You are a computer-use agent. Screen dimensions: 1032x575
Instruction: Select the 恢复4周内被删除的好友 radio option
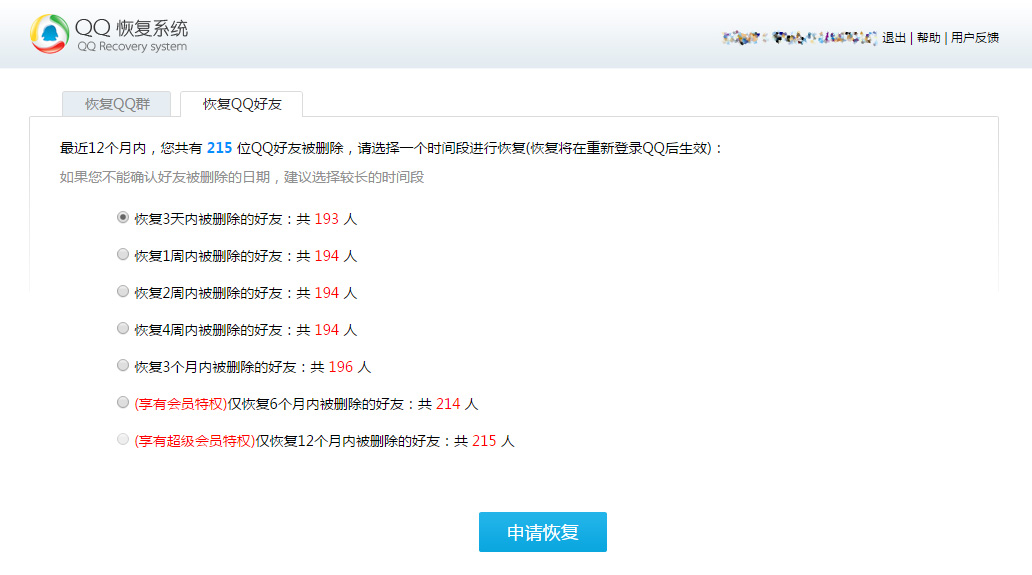tap(122, 328)
